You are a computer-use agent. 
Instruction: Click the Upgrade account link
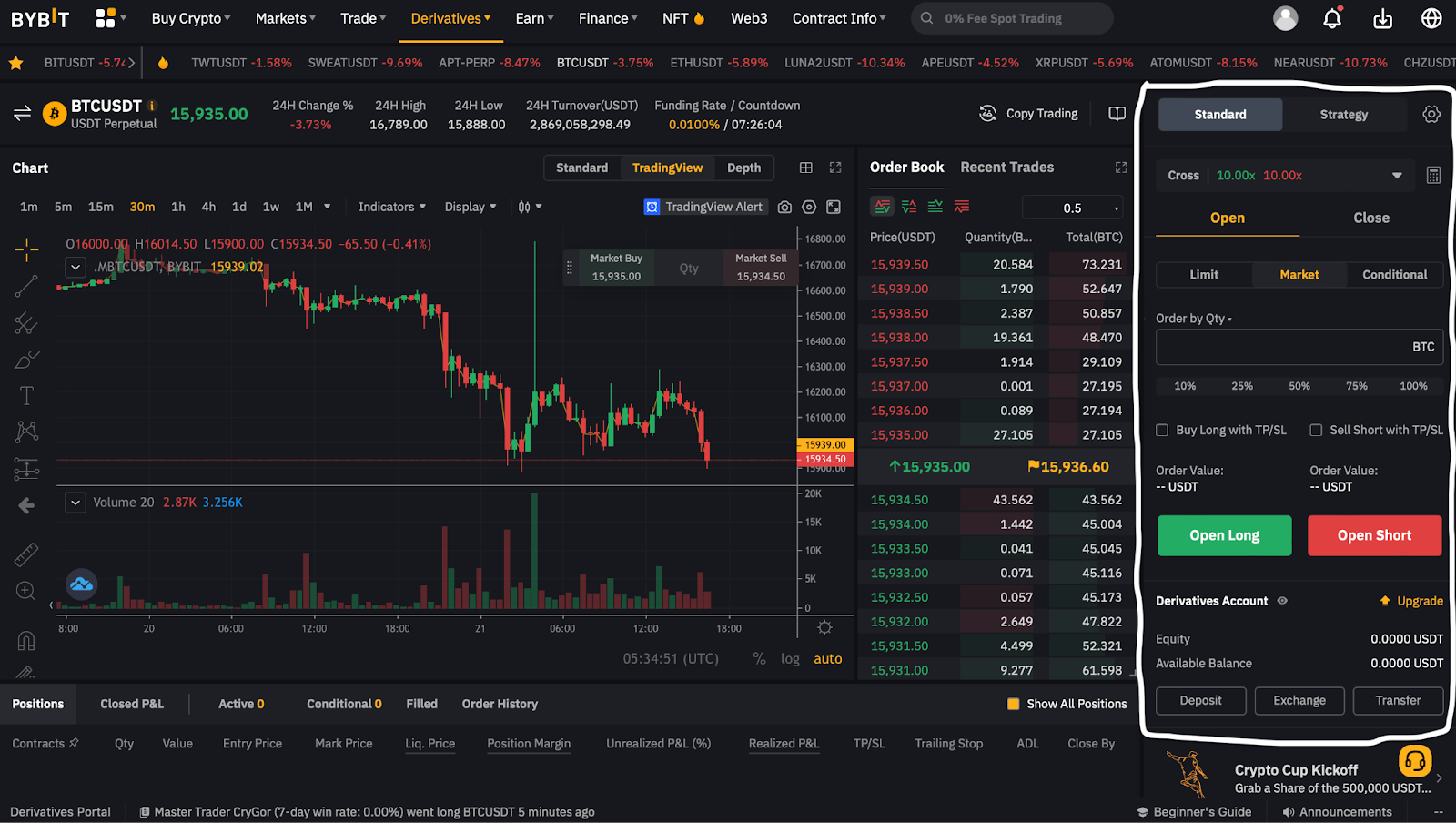pos(1411,601)
